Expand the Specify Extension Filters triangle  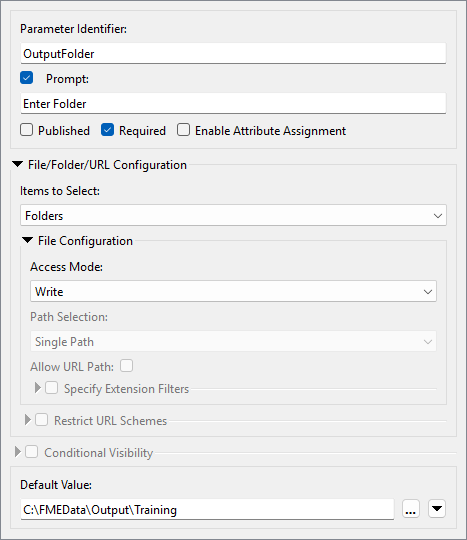point(38,388)
